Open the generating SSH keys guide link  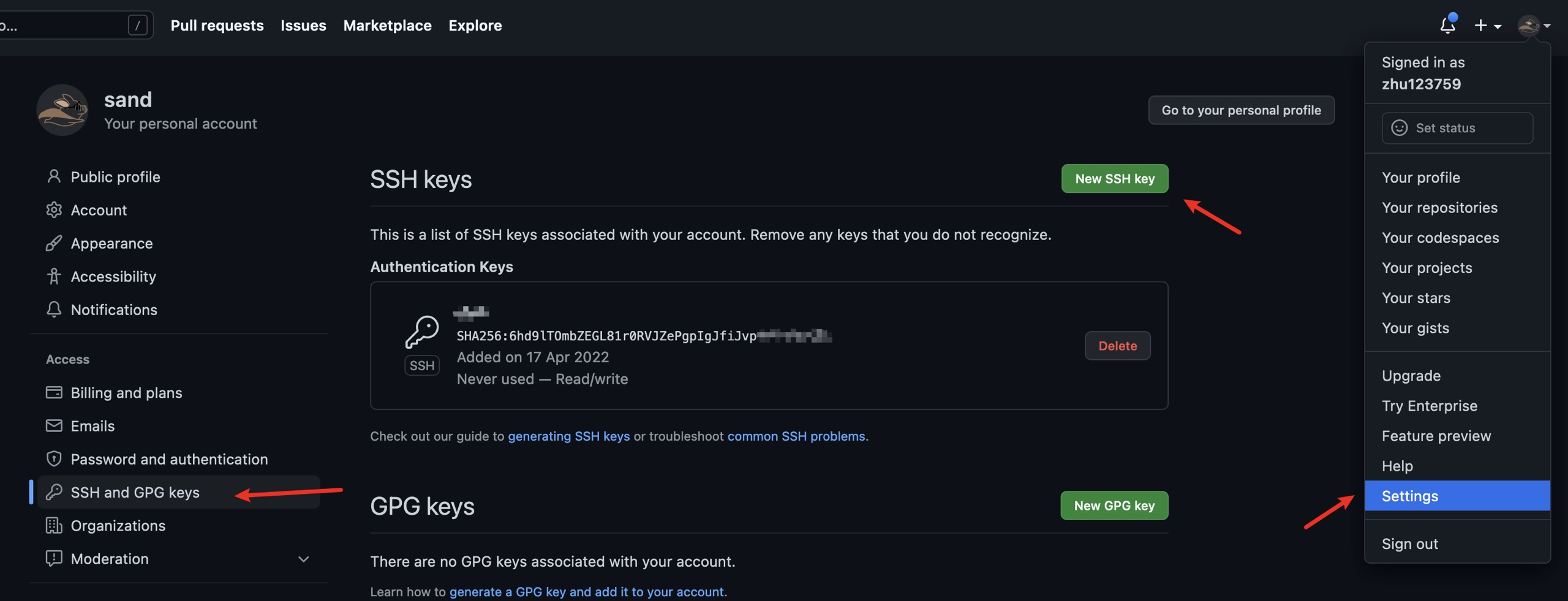pyautogui.click(x=568, y=436)
